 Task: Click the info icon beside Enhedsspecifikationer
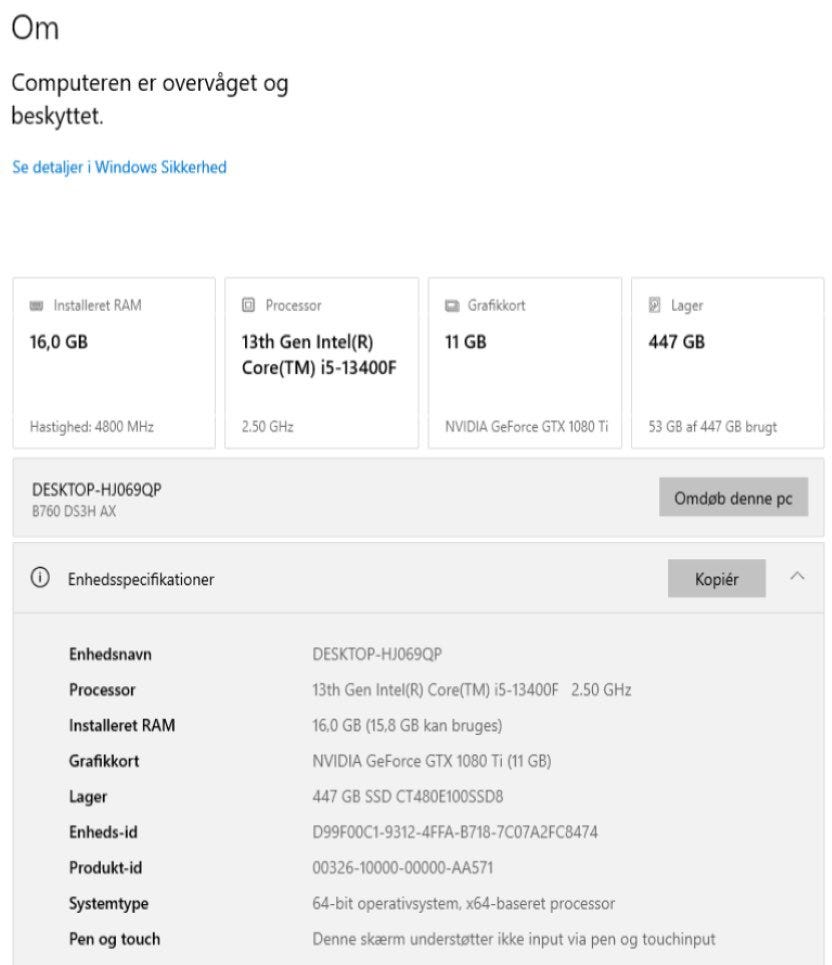pyautogui.click(x=40, y=578)
